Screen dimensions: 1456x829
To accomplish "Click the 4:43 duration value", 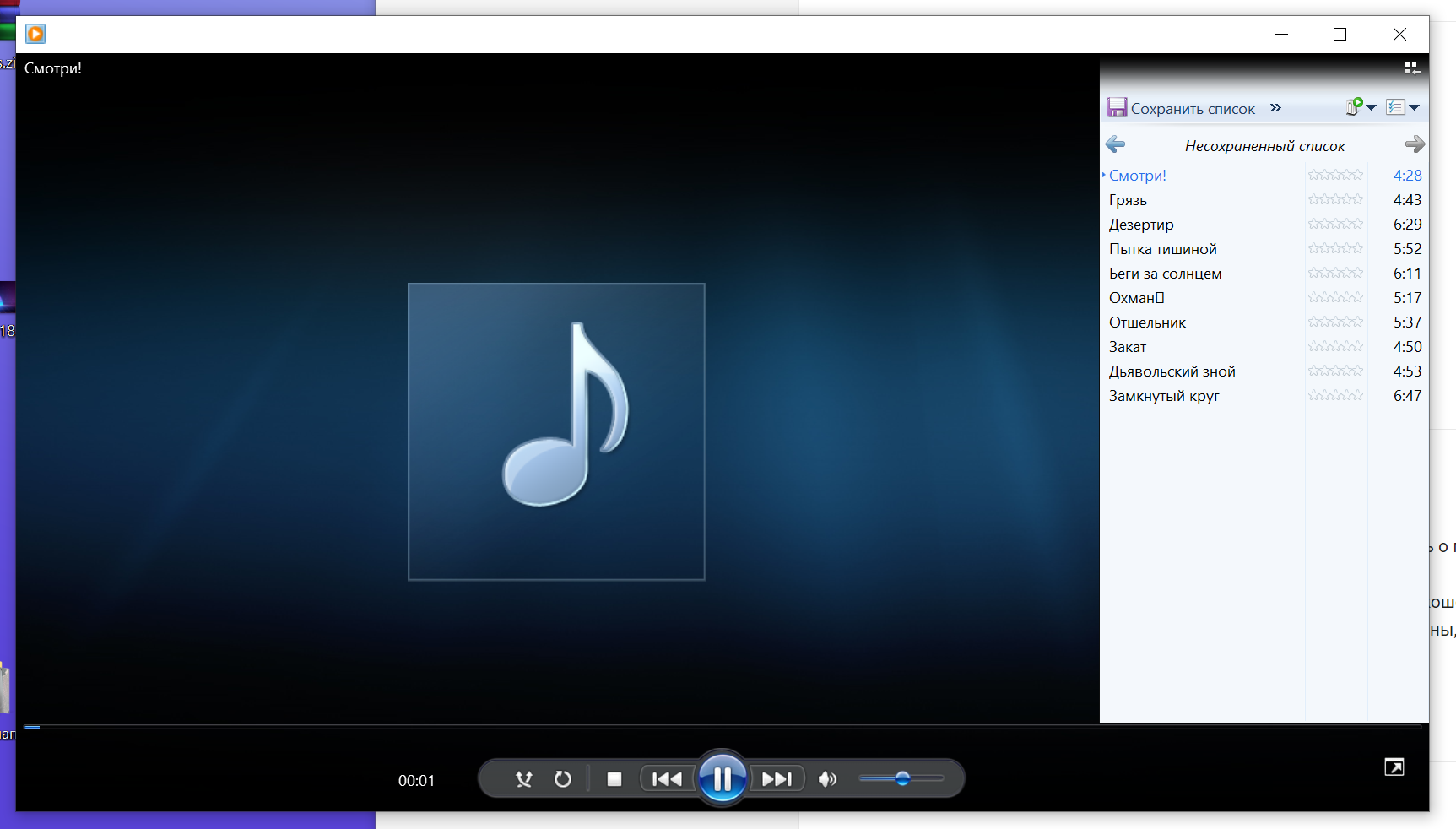I will 1407,200.
